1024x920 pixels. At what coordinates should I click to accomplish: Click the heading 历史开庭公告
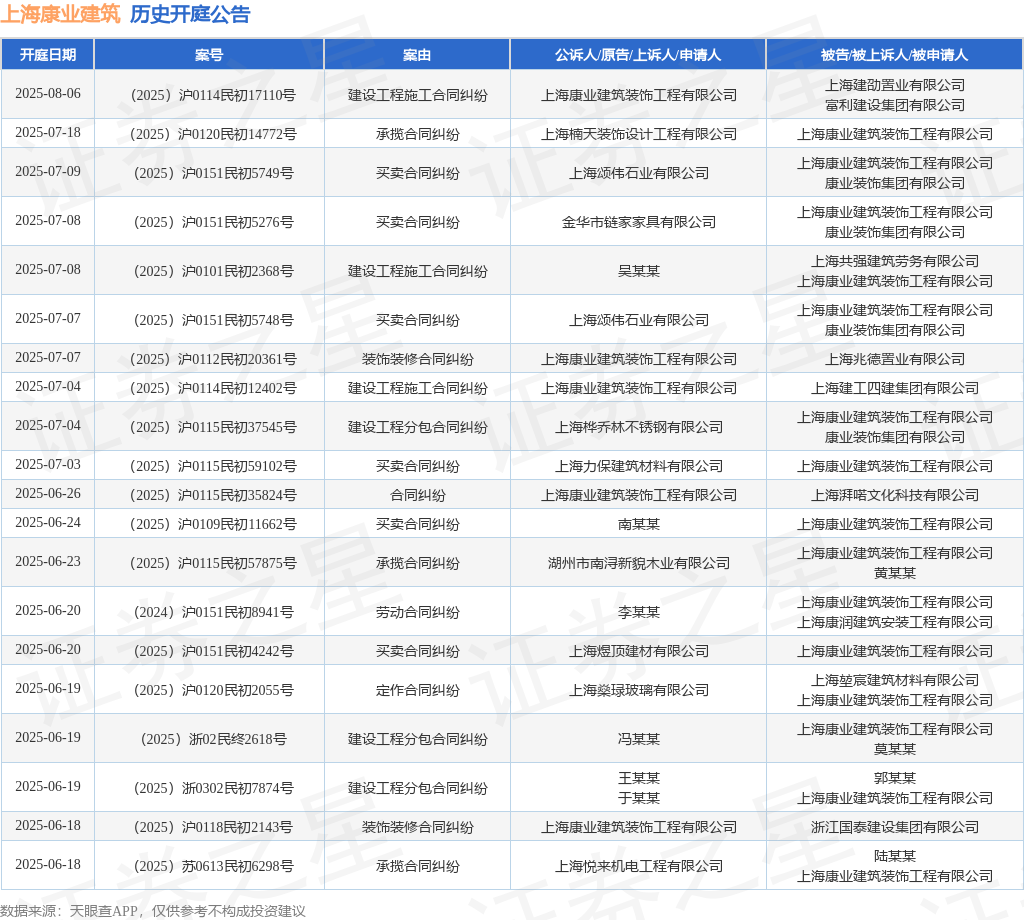click(x=190, y=14)
